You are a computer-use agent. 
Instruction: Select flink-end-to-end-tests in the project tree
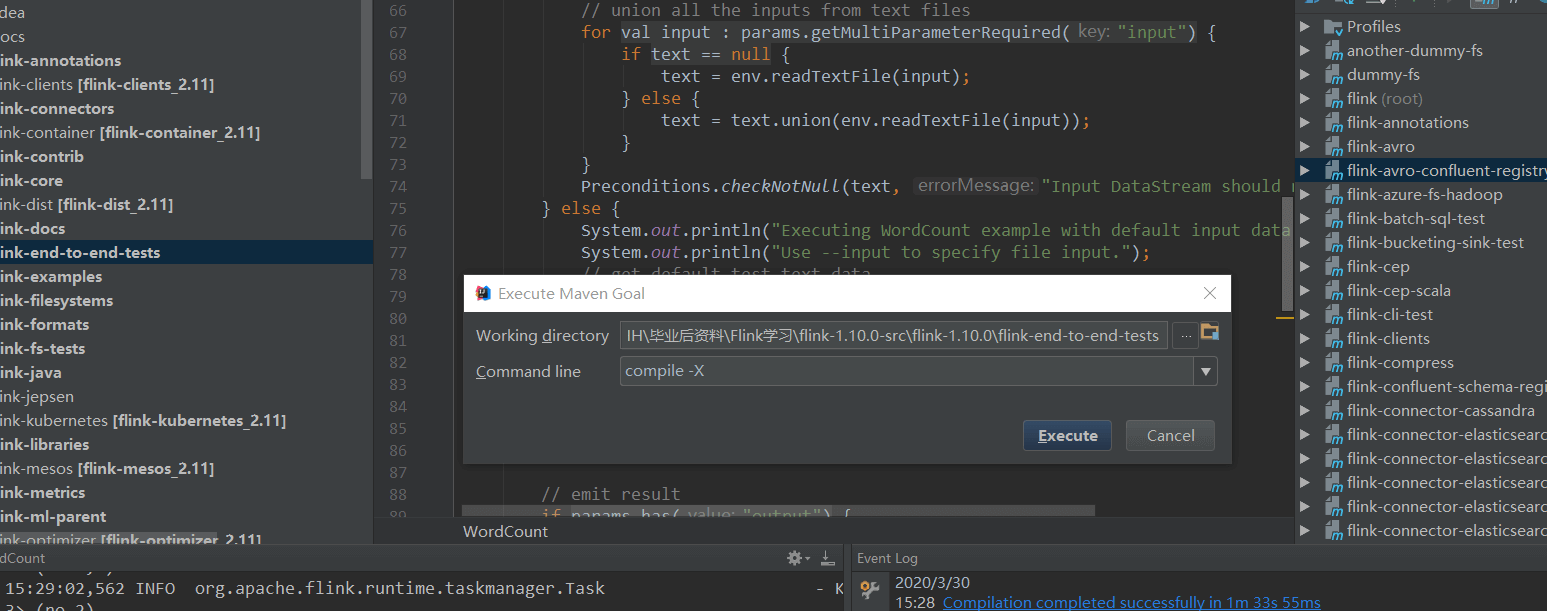point(80,253)
